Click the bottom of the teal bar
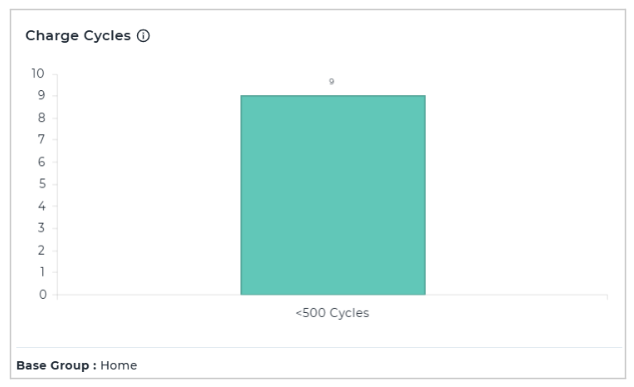 click(333, 294)
